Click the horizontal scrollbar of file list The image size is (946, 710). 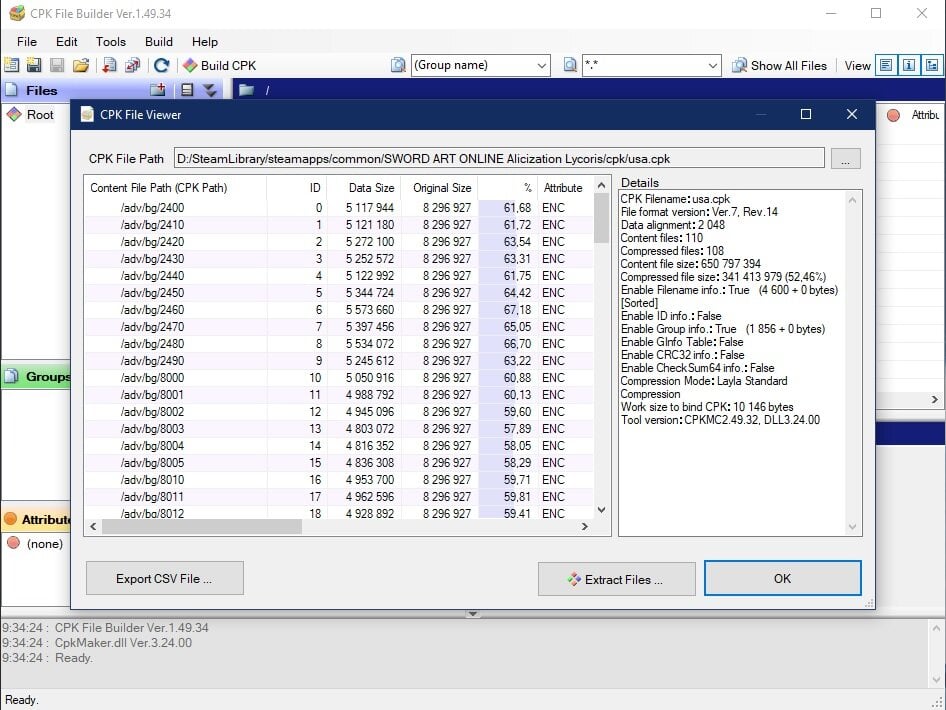click(x=338, y=526)
